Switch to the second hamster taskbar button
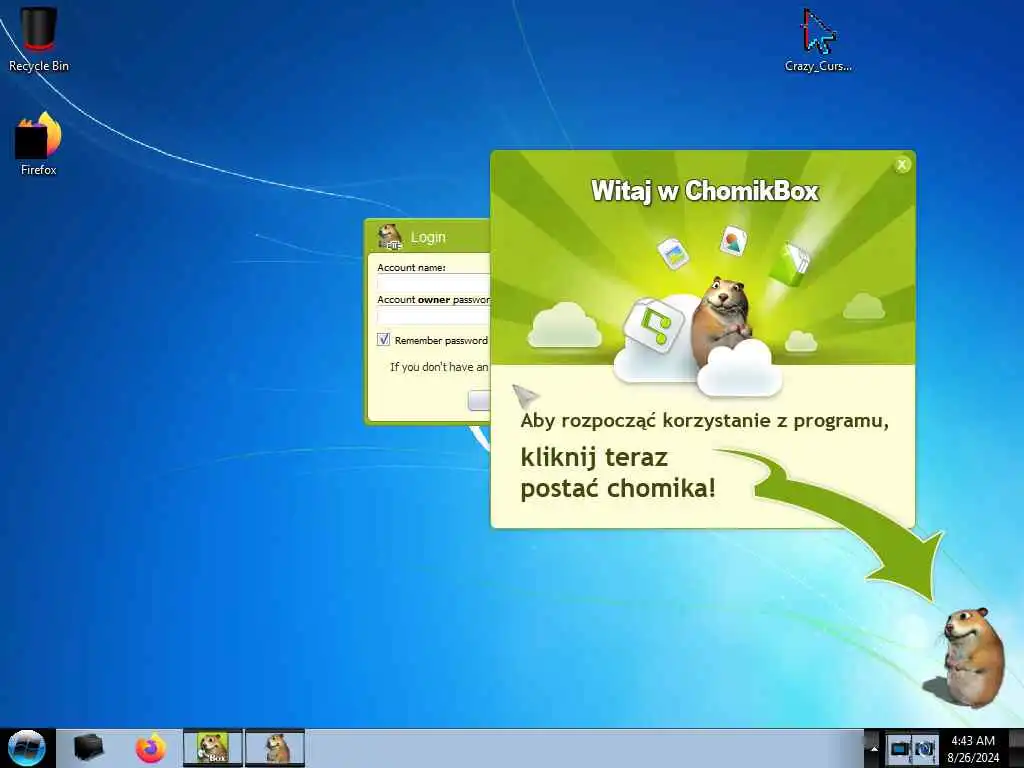The height and width of the screenshot is (768, 1024). [275, 748]
